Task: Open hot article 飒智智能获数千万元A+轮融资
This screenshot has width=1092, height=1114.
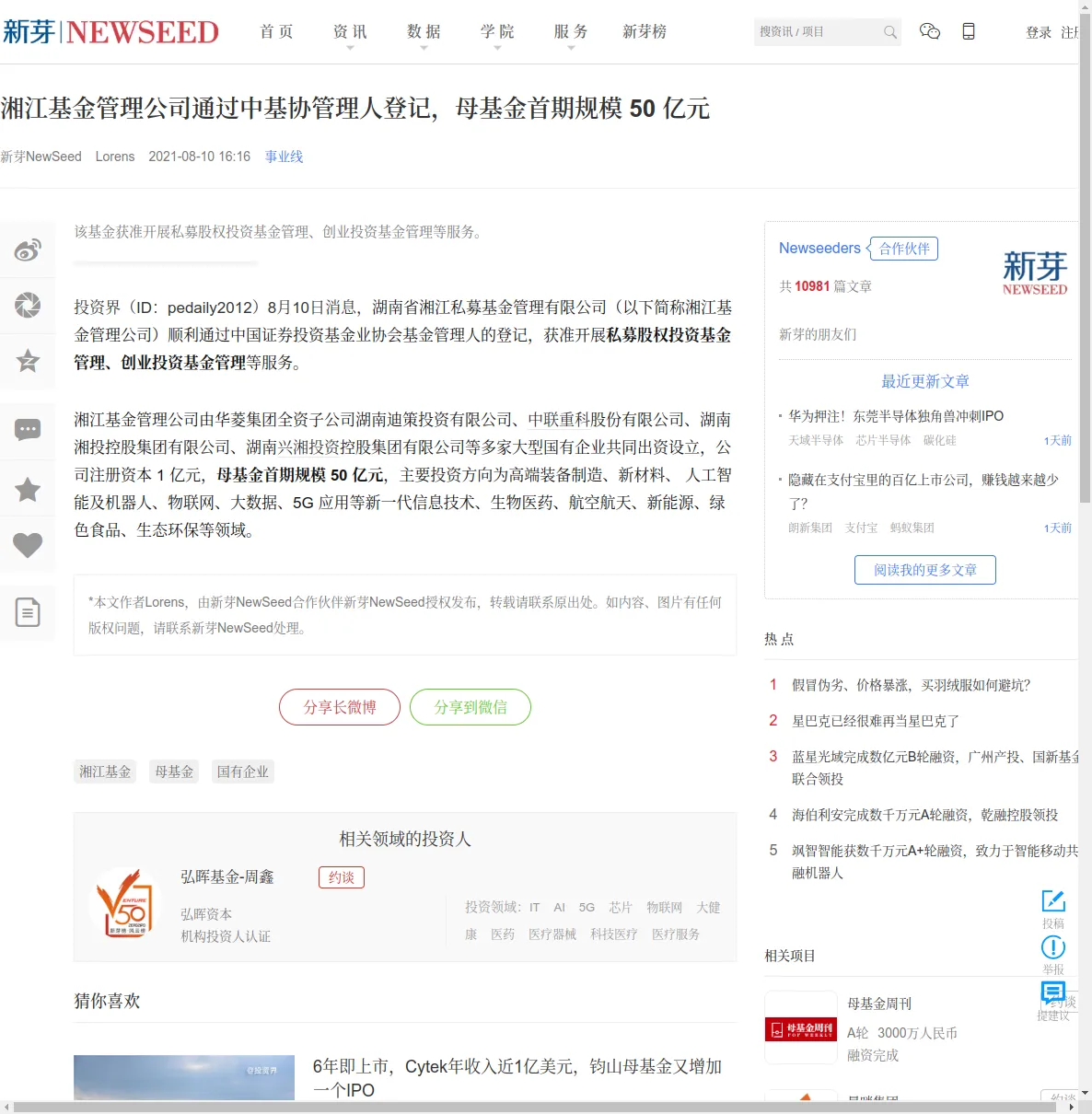Action: 935,862
